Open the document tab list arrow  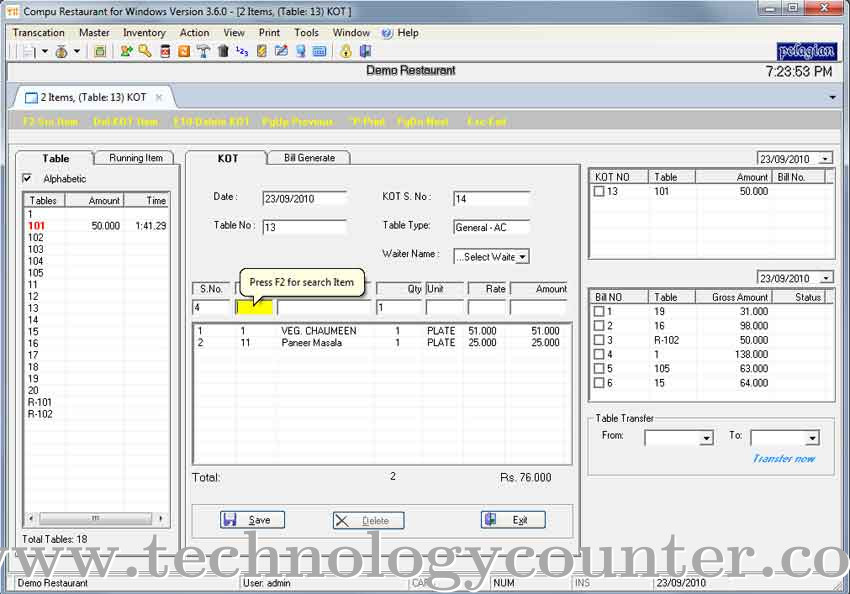point(832,98)
